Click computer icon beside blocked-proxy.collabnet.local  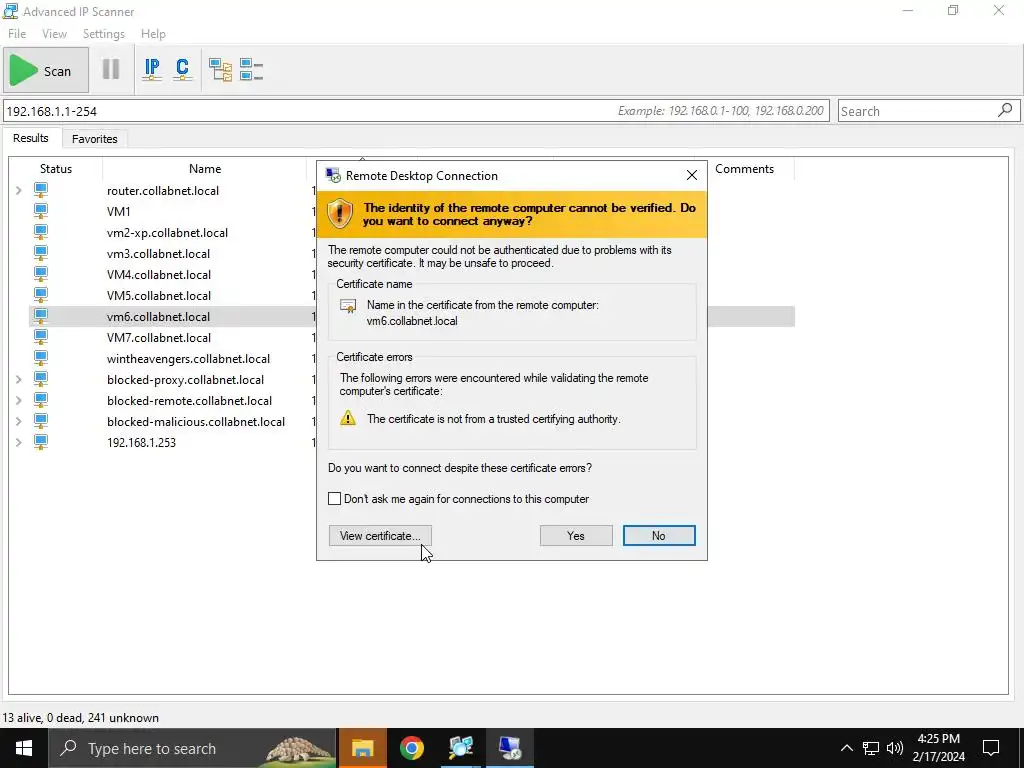pyautogui.click(x=40, y=379)
